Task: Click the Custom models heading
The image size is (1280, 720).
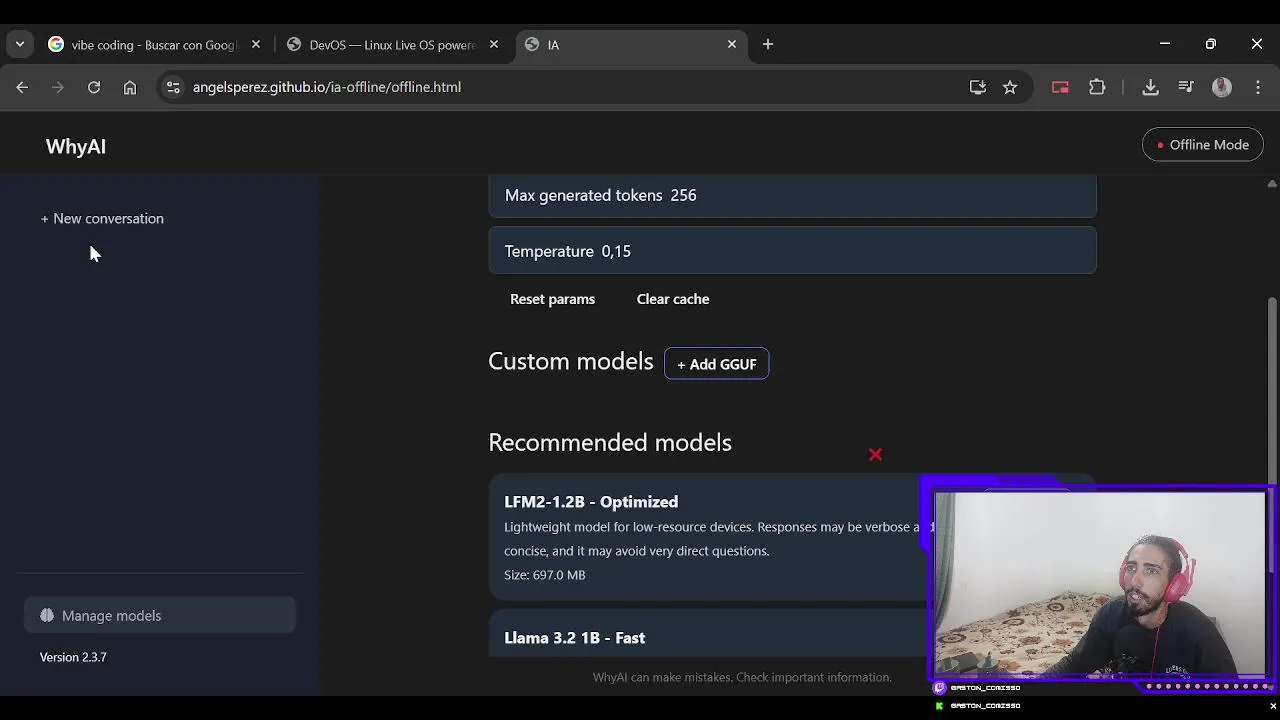Action: (x=571, y=361)
